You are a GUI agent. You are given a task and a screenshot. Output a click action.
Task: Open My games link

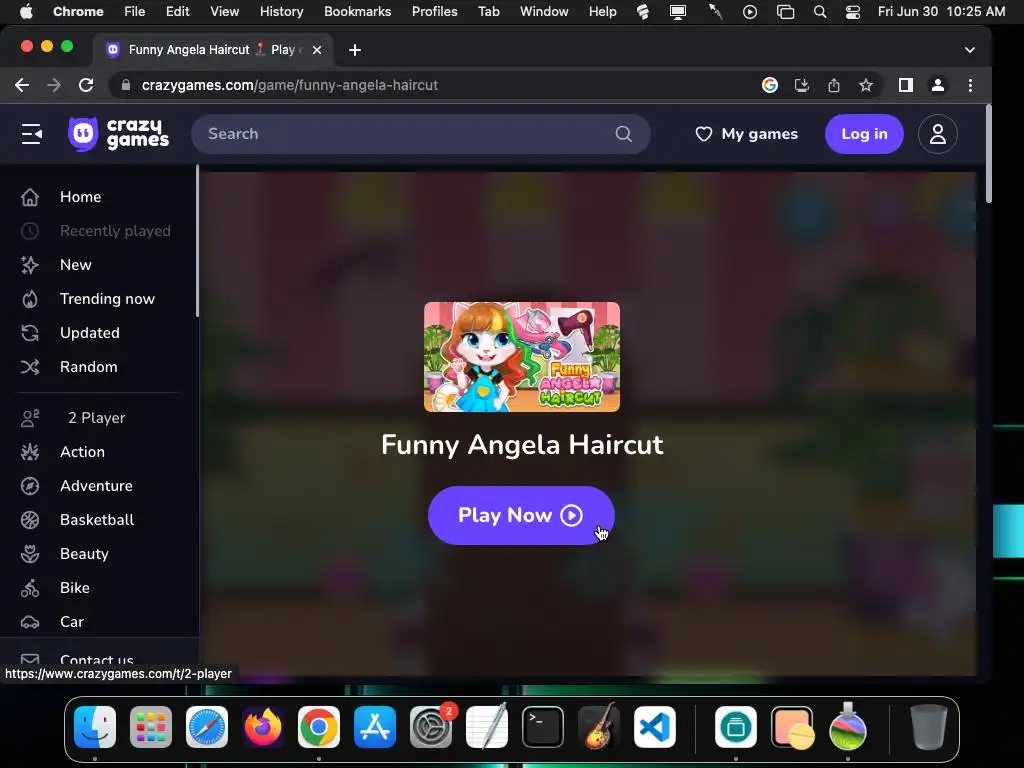click(x=746, y=134)
